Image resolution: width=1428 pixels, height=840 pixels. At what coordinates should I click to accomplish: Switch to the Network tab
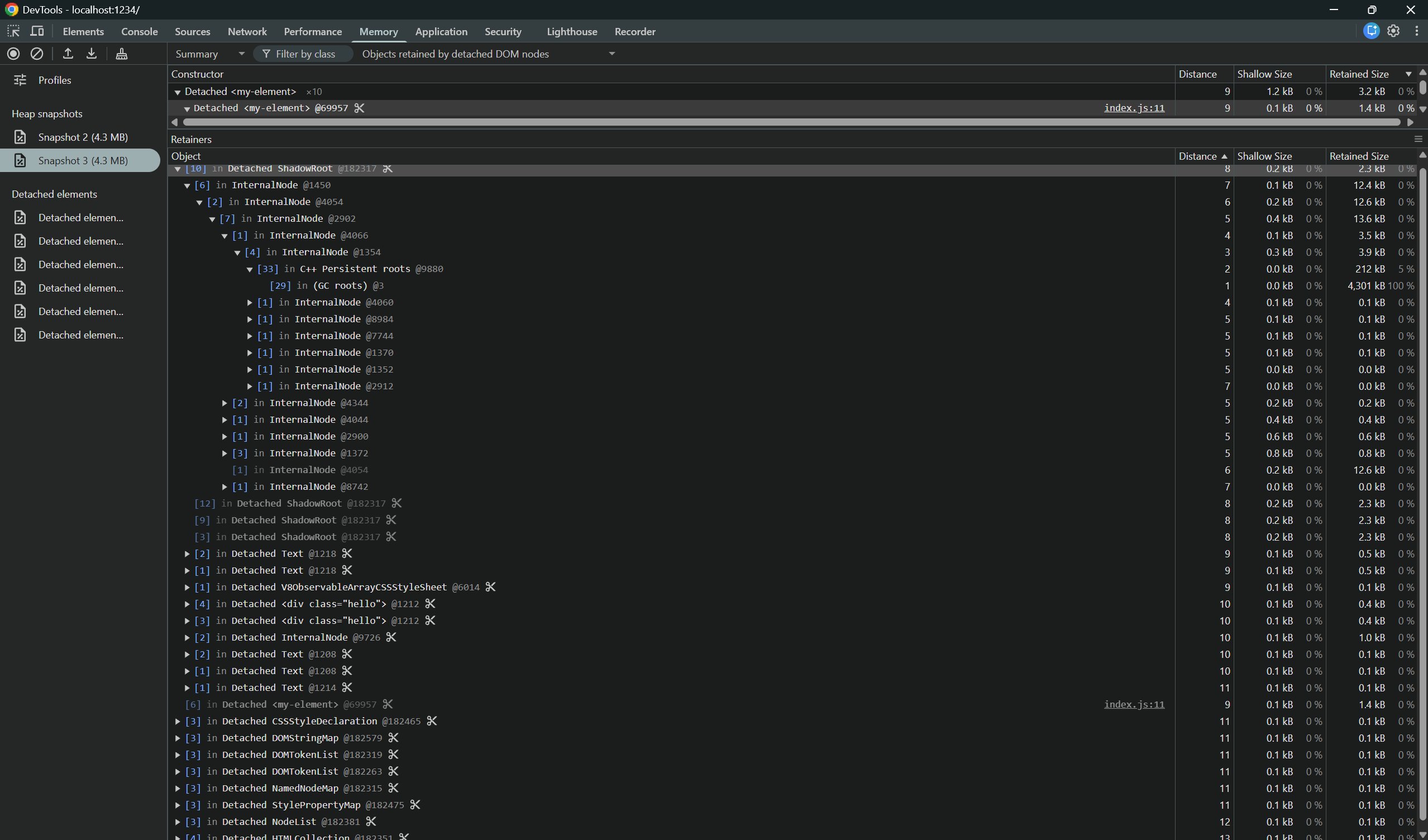247,32
